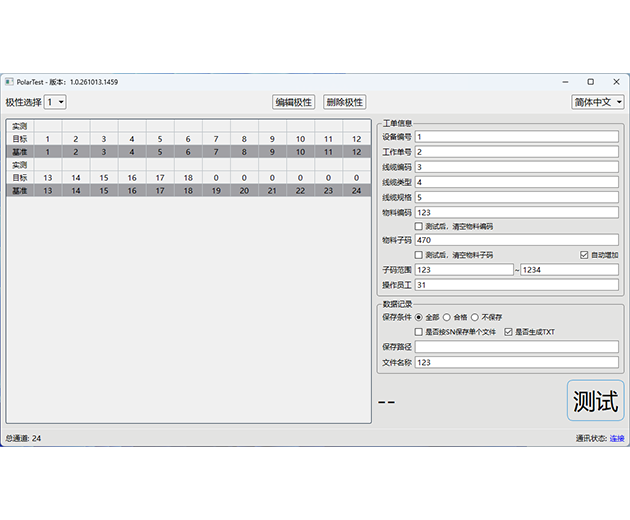This screenshot has width=630, height=520.
Task: Click the -- result indicator text
Action: (x=387, y=402)
